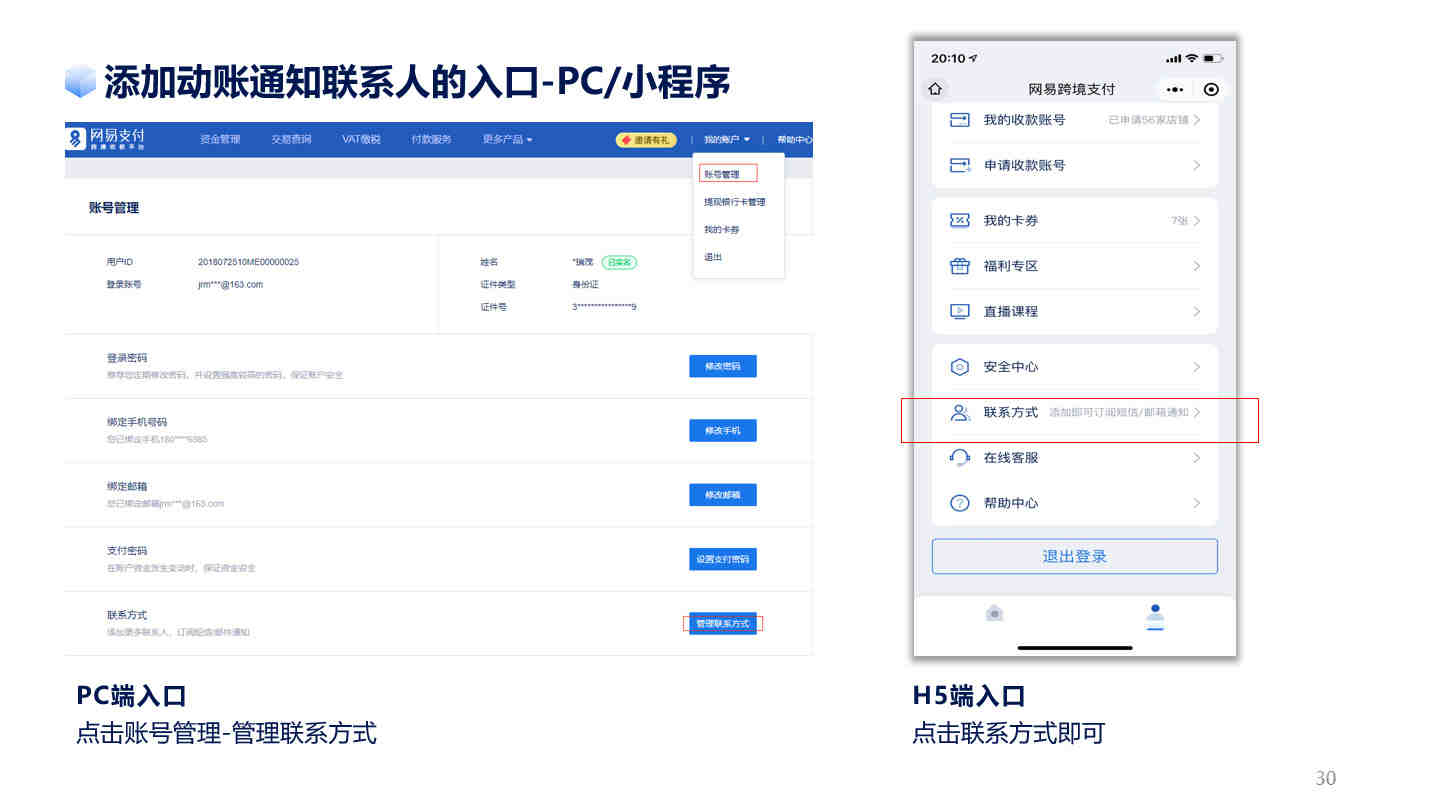This screenshot has width=1429, height=807.
Task: Collapse the 我的账户 dropdown
Action: pos(726,139)
